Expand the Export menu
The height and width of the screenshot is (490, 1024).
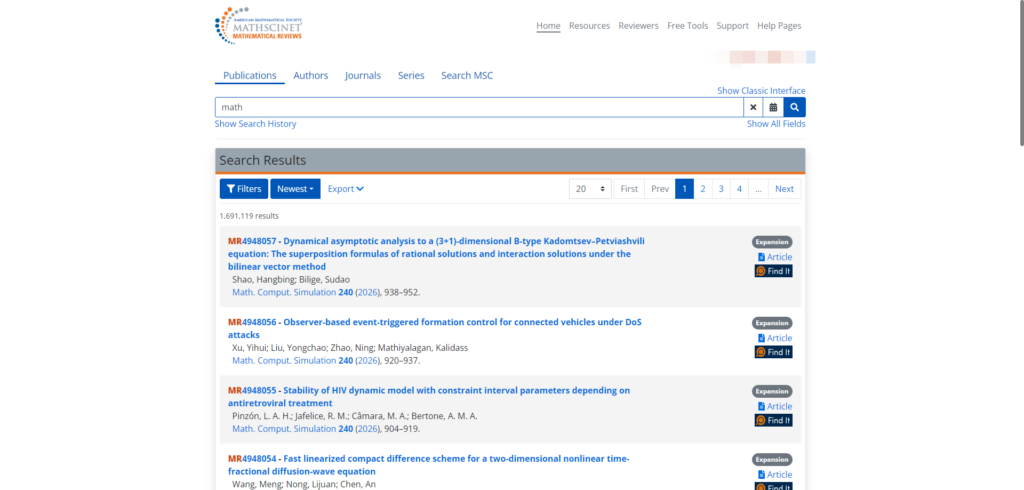[345, 189]
